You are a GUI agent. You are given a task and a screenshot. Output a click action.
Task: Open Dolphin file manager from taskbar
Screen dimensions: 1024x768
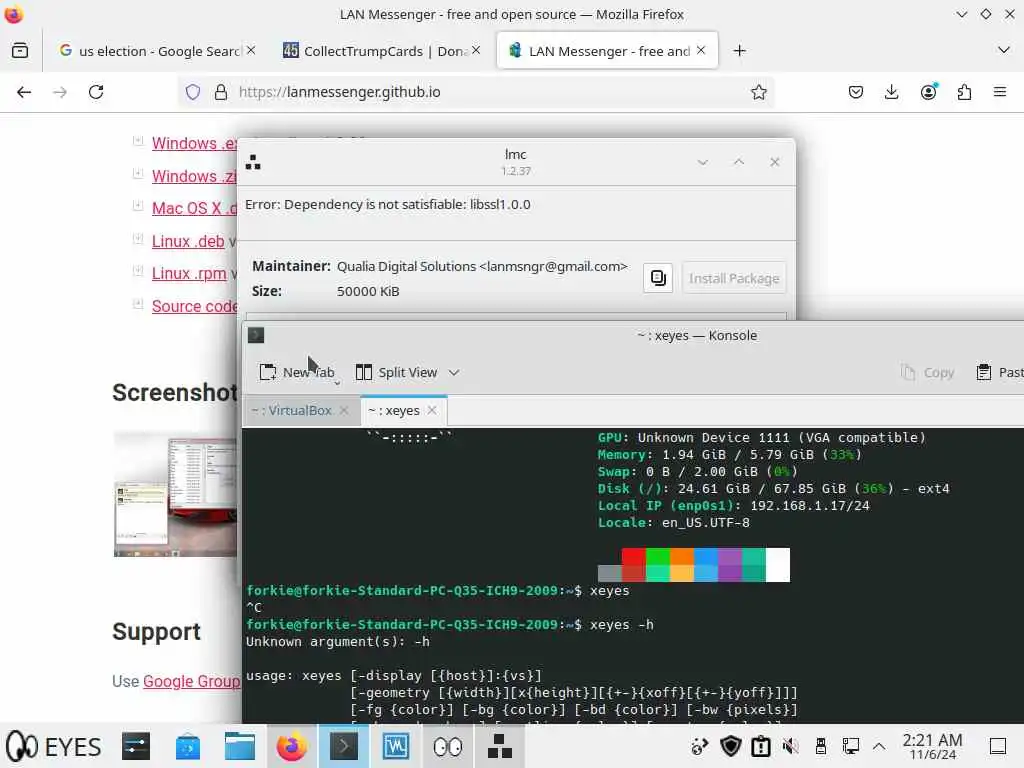coord(240,746)
